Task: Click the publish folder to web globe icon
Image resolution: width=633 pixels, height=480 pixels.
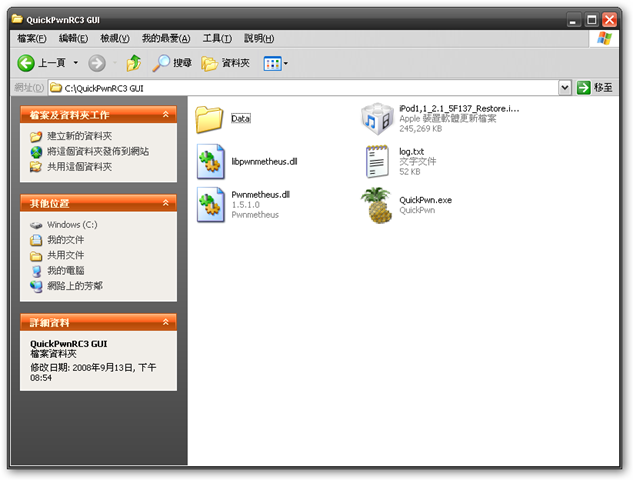Action: tap(36, 152)
